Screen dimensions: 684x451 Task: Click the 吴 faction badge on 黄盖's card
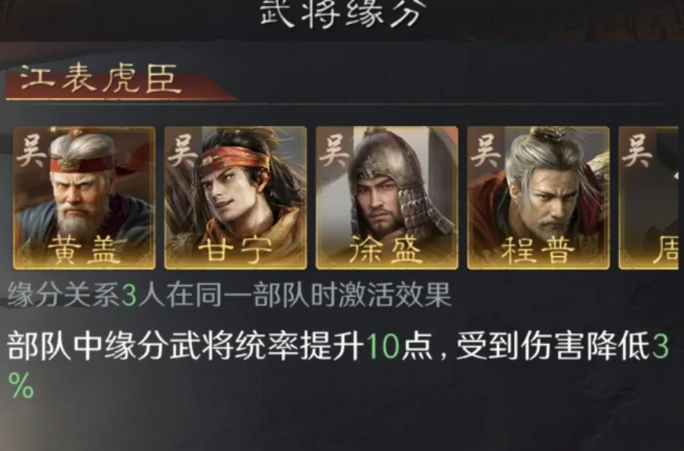click(31, 151)
